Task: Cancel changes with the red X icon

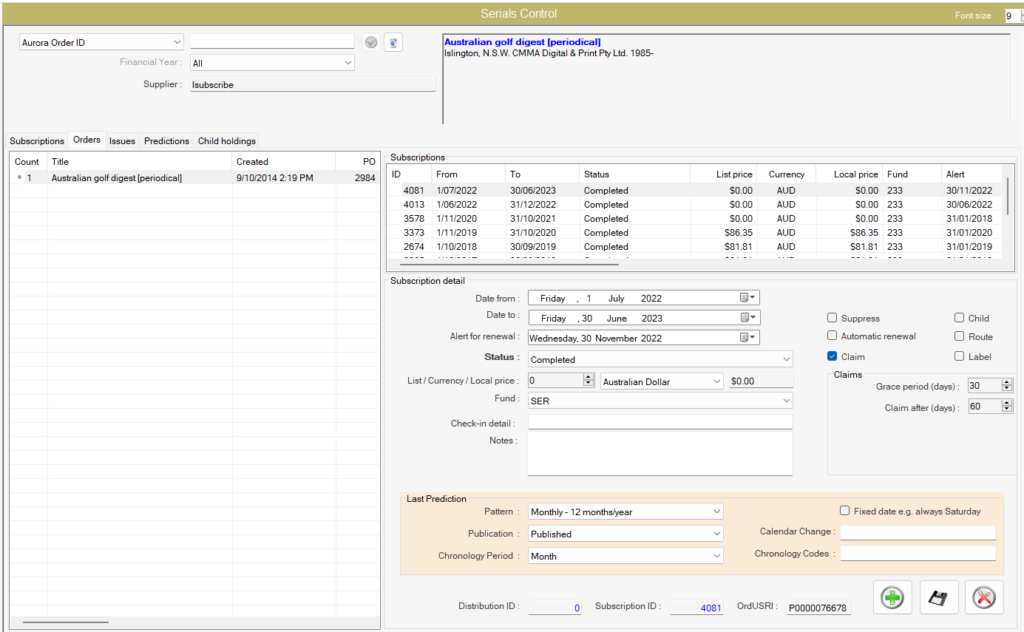Action: pyautogui.click(x=983, y=596)
